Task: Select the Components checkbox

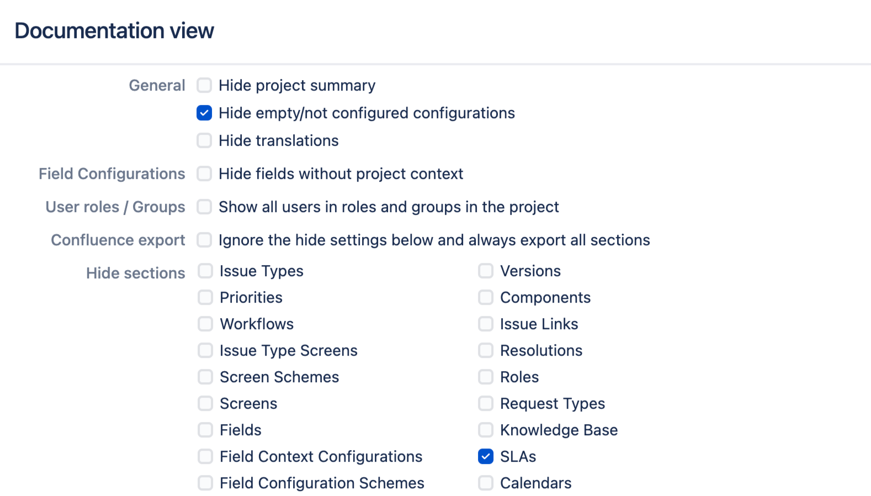Action: click(485, 297)
